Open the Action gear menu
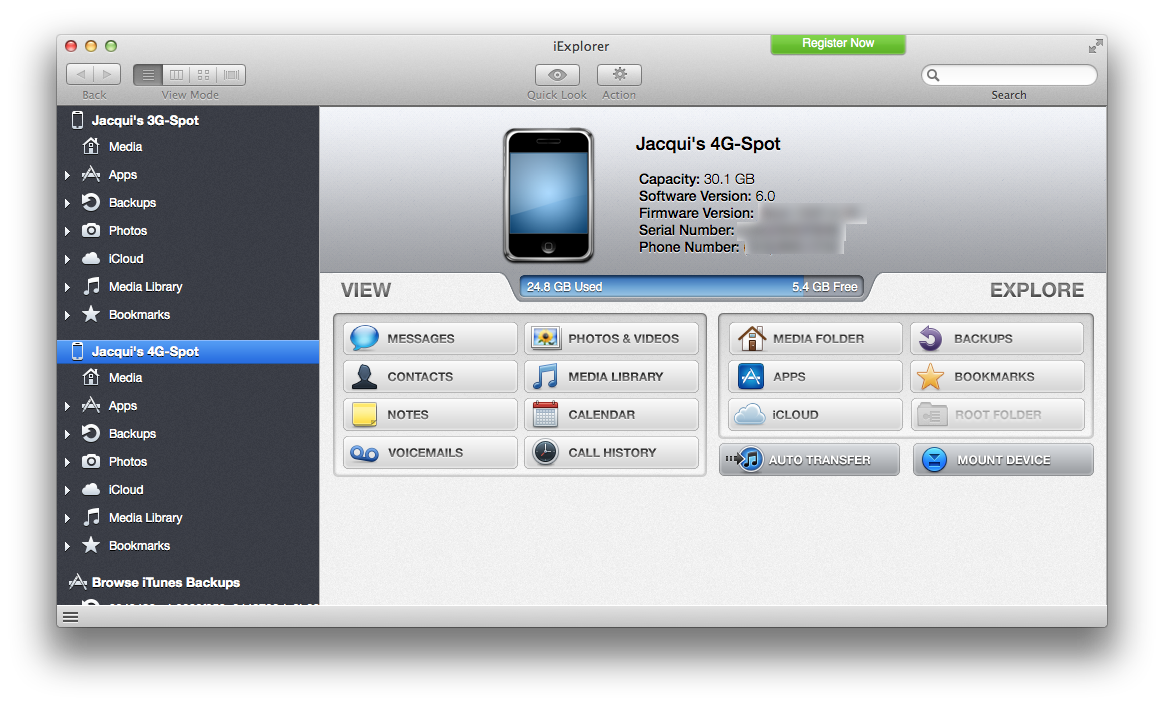Screen dimensions: 1164x706 (x=619, y=75)
